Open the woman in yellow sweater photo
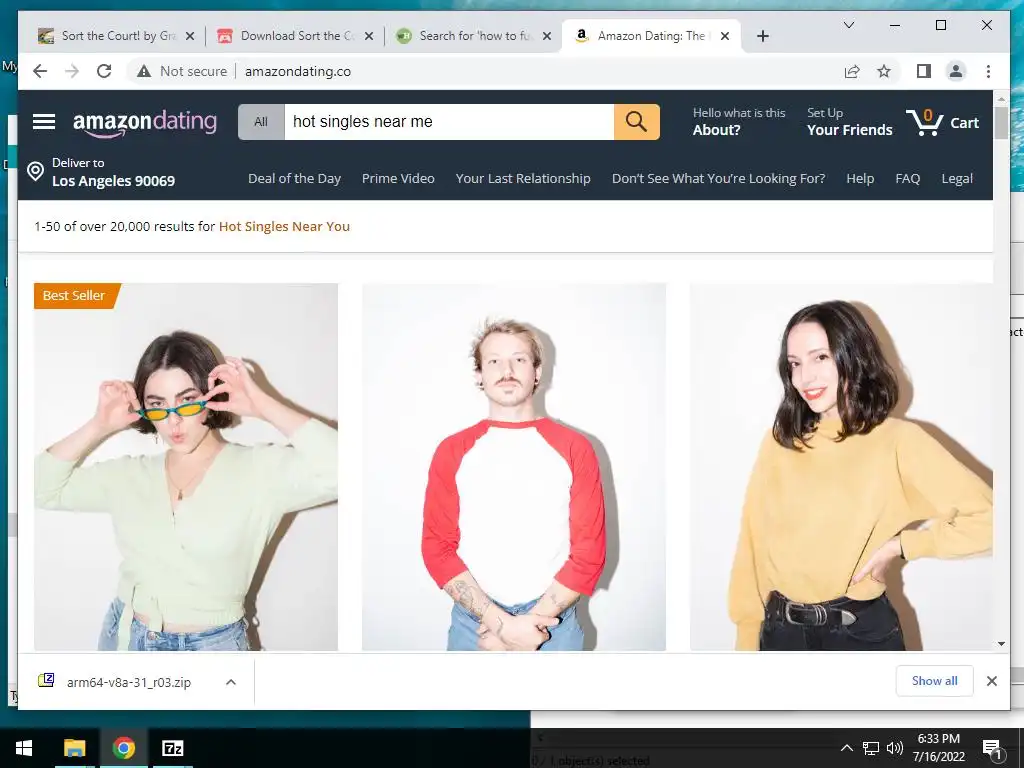This screenshot has height=768, width=1024. pos(841,467)
